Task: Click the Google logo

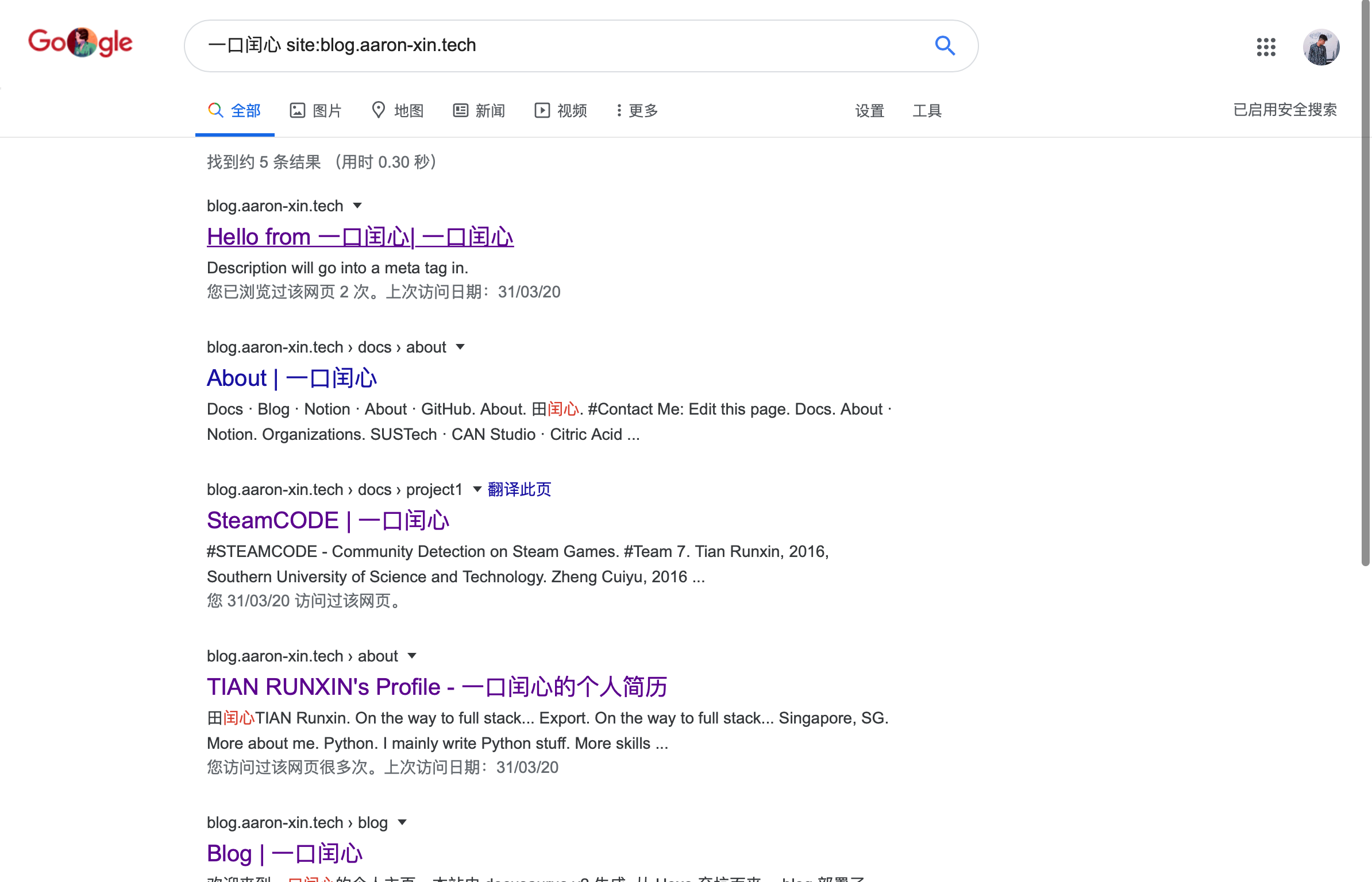Action: [x=80, y=42]
